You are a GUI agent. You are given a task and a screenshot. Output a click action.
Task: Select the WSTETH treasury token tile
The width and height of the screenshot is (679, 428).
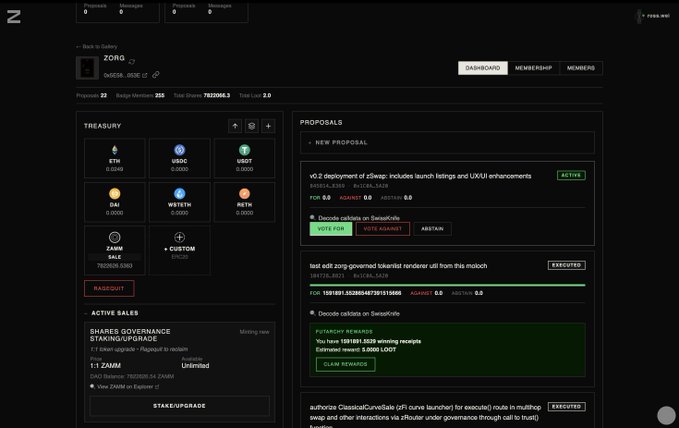click(x=180, y=202)
